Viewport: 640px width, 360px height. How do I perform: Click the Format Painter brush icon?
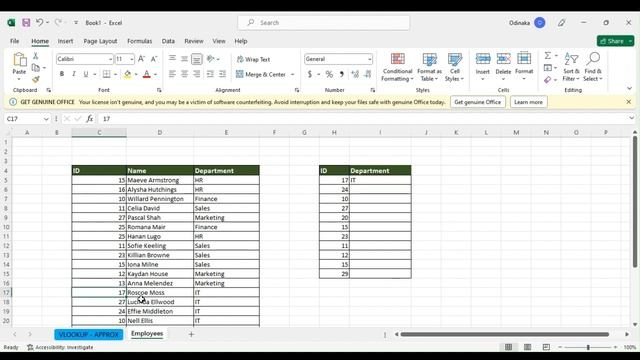(36, 79)
